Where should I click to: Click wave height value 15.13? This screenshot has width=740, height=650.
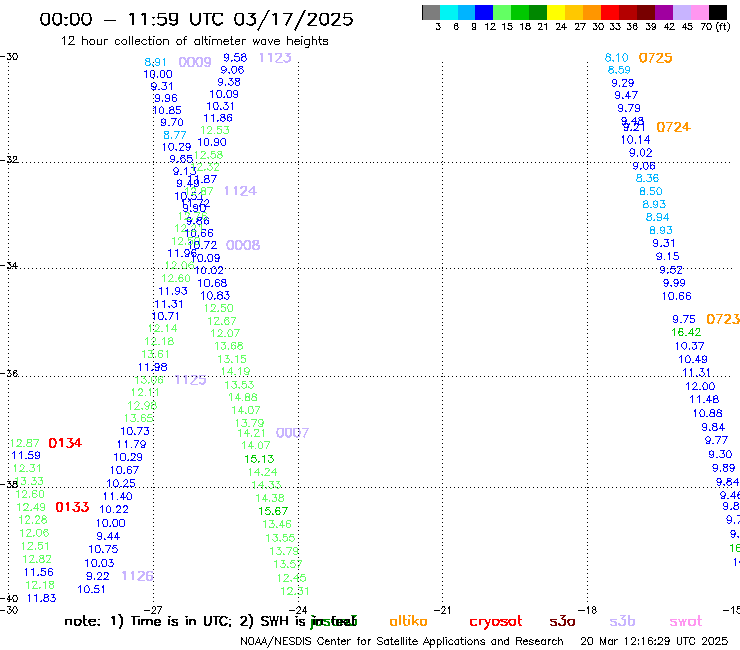pyautogui.click(x=259, y=459)
